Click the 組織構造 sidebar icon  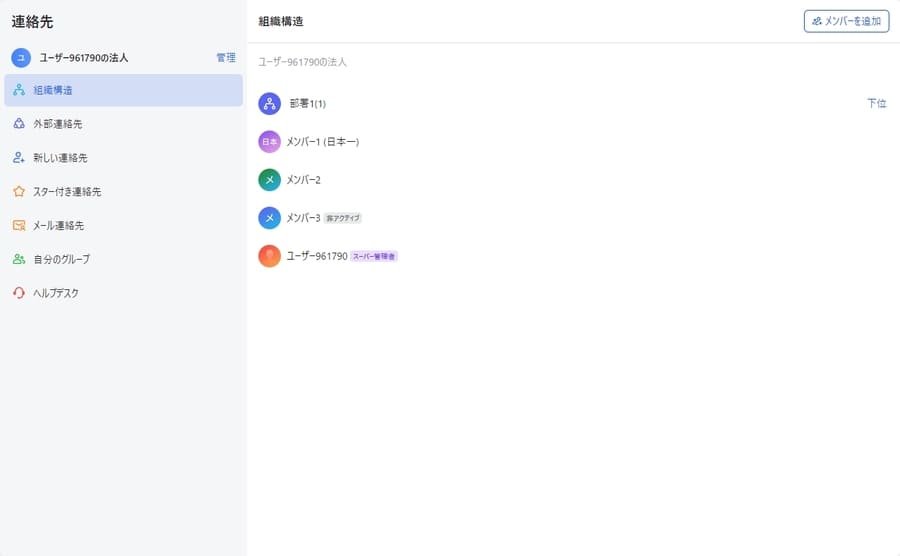19,90
